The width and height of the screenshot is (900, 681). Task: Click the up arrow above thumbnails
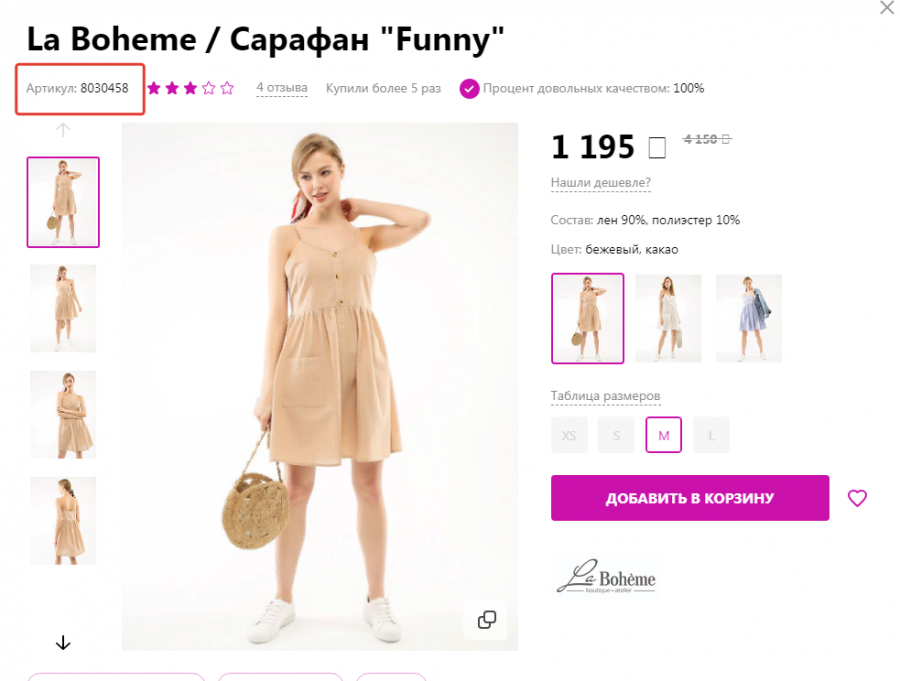[63, 130]
